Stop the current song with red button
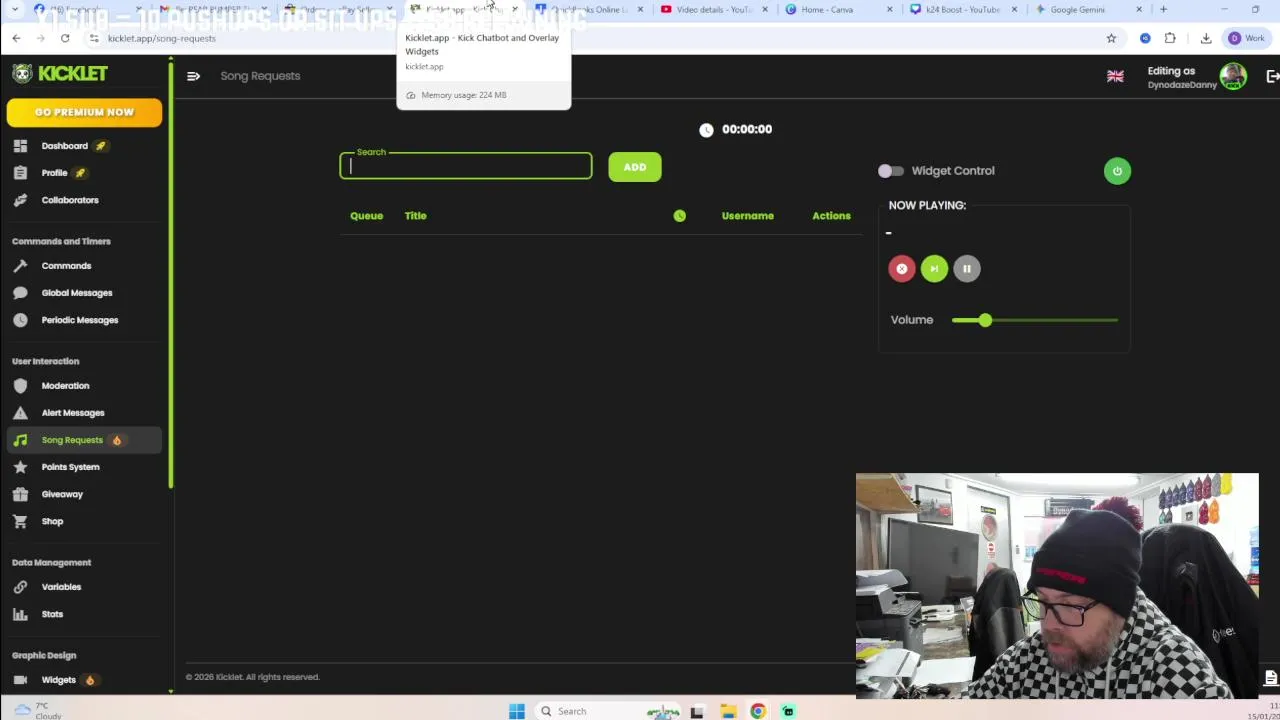The height and width of the screenshot is (720, 1280). click(902, 269)
